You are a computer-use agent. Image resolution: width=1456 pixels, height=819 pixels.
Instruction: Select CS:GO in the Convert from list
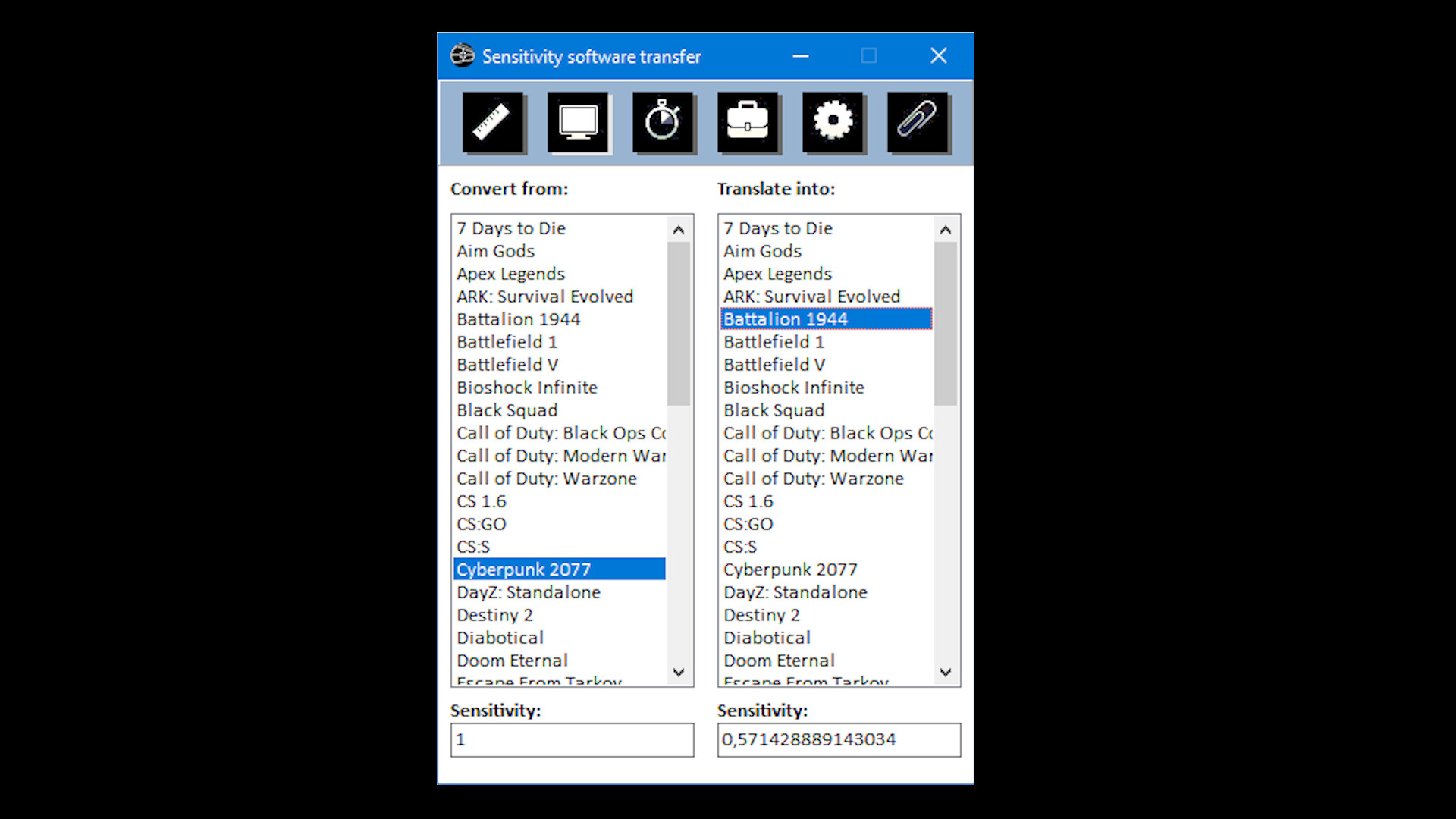coord(480,523)
